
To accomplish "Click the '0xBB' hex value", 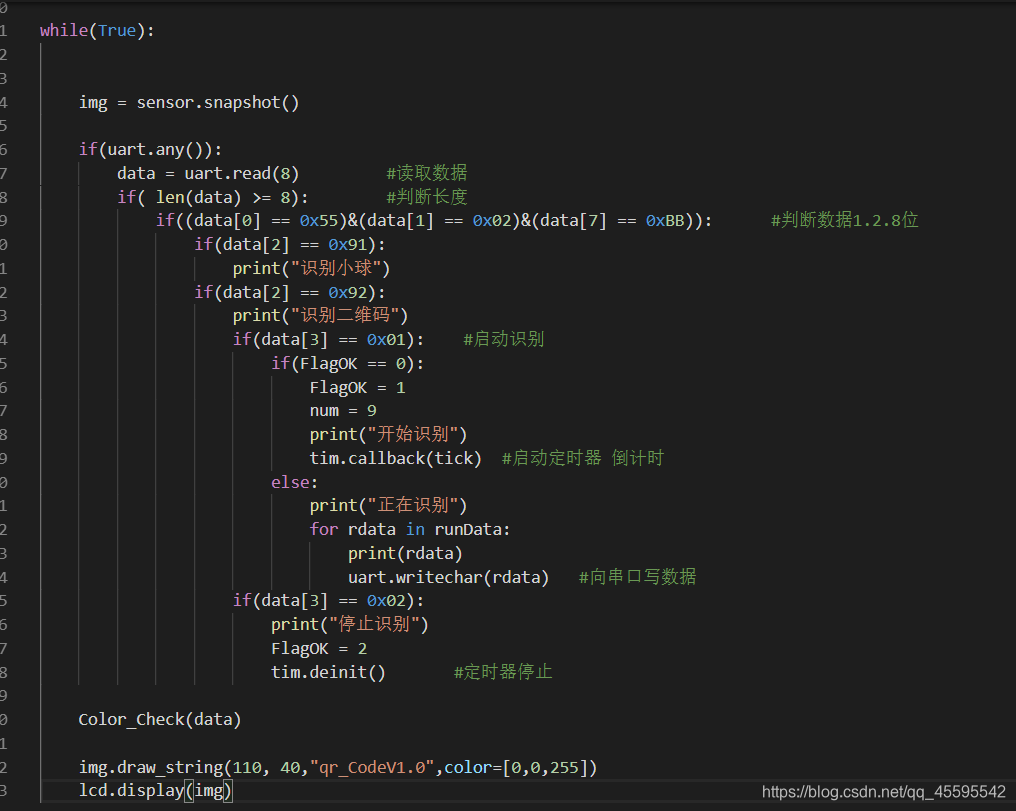I will [x=665, y=221].
